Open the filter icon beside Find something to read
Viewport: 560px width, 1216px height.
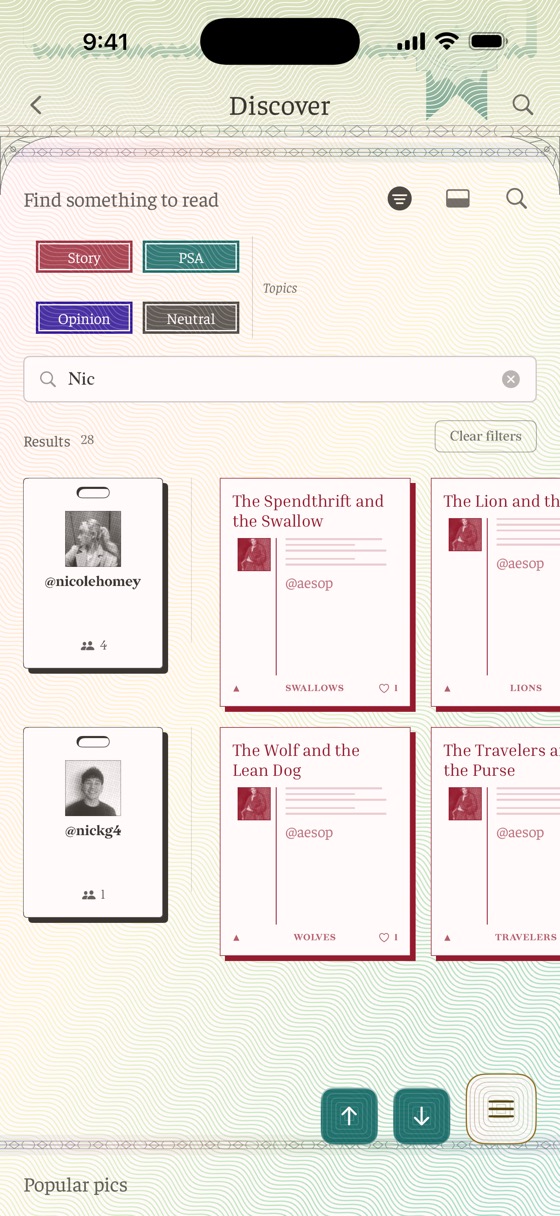pyautogui.click(x=399, y=199)
